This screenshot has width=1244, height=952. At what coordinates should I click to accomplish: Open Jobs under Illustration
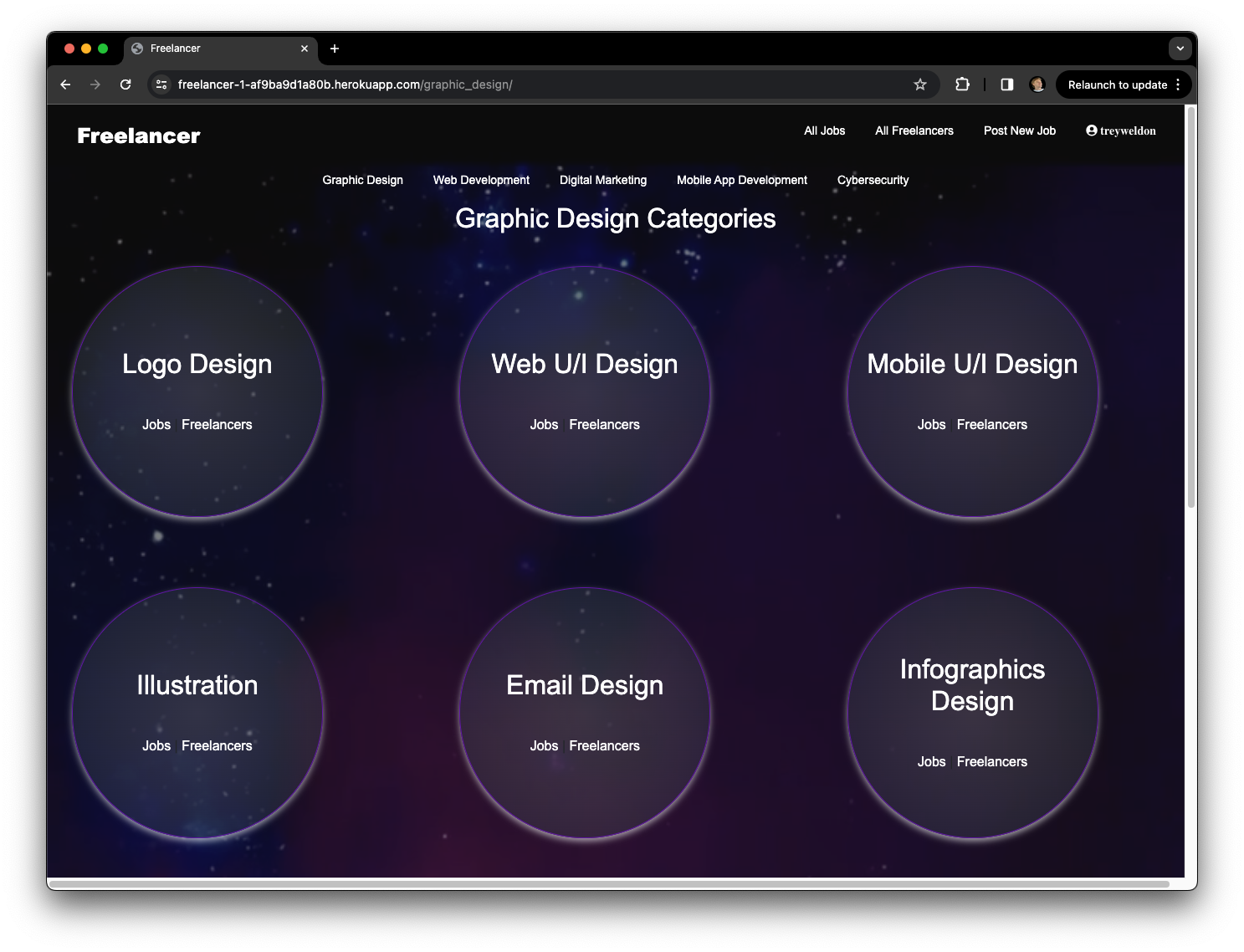[156, 745]
